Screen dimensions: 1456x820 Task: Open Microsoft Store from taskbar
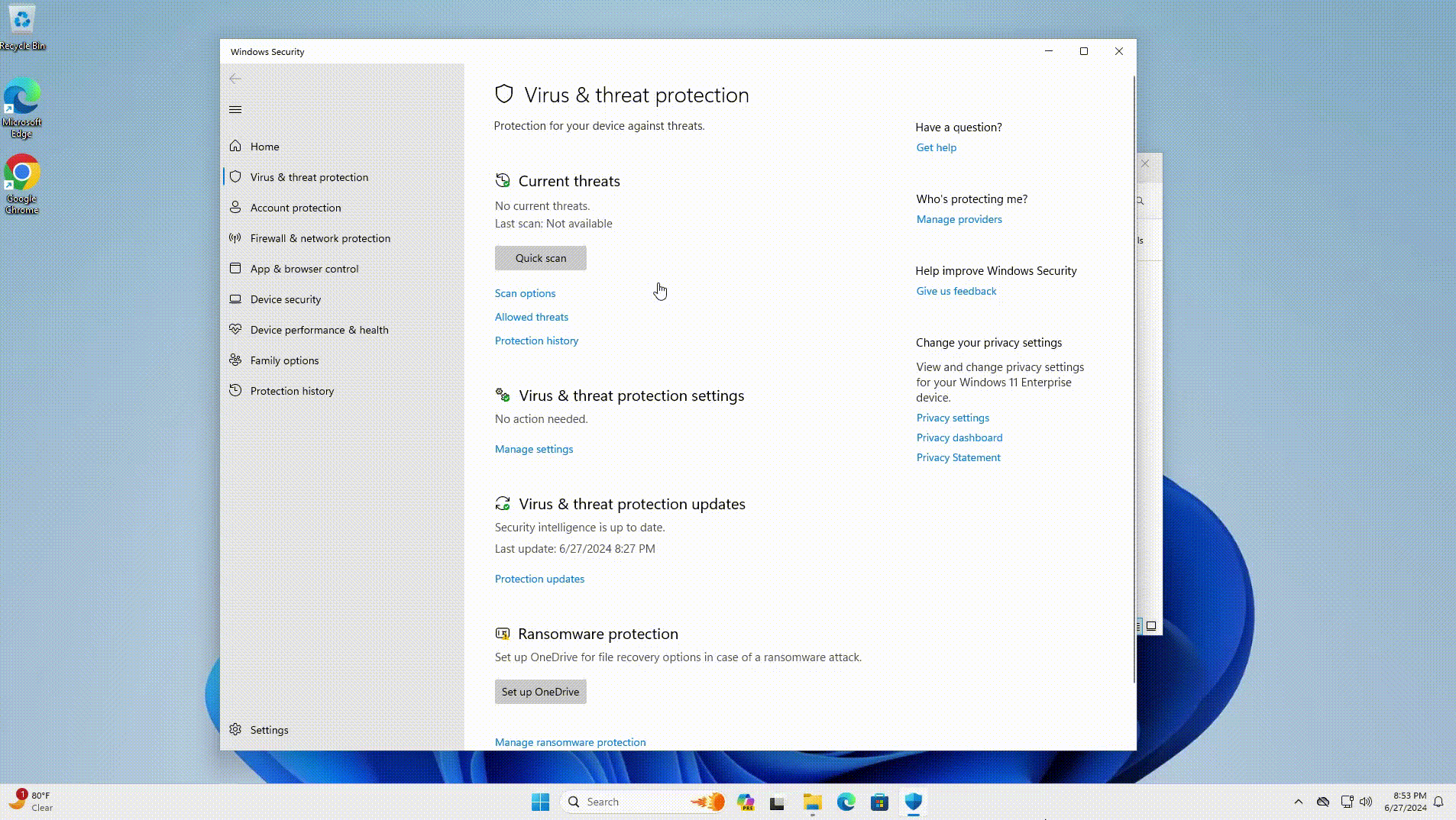[x=879, y=802]
